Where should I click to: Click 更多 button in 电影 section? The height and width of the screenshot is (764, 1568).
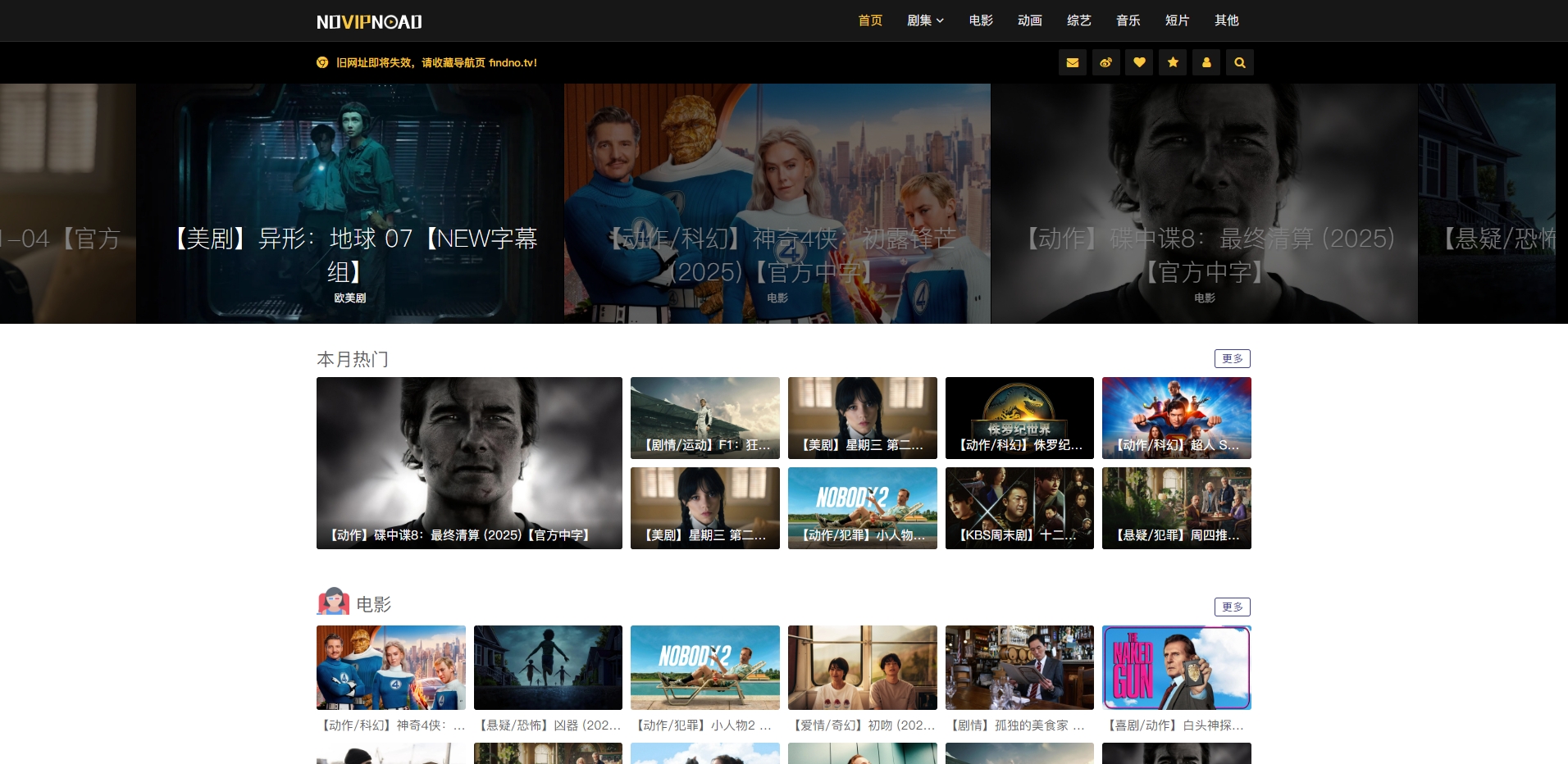pos(1232,607)
